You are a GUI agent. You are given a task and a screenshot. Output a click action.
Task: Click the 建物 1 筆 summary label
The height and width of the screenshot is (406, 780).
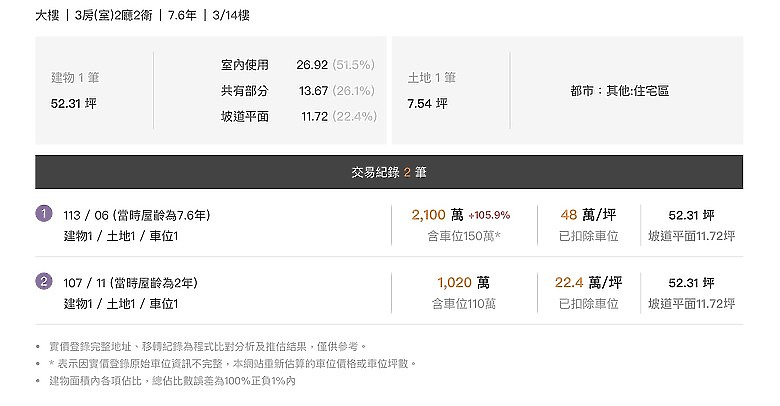tap(75, 78)
